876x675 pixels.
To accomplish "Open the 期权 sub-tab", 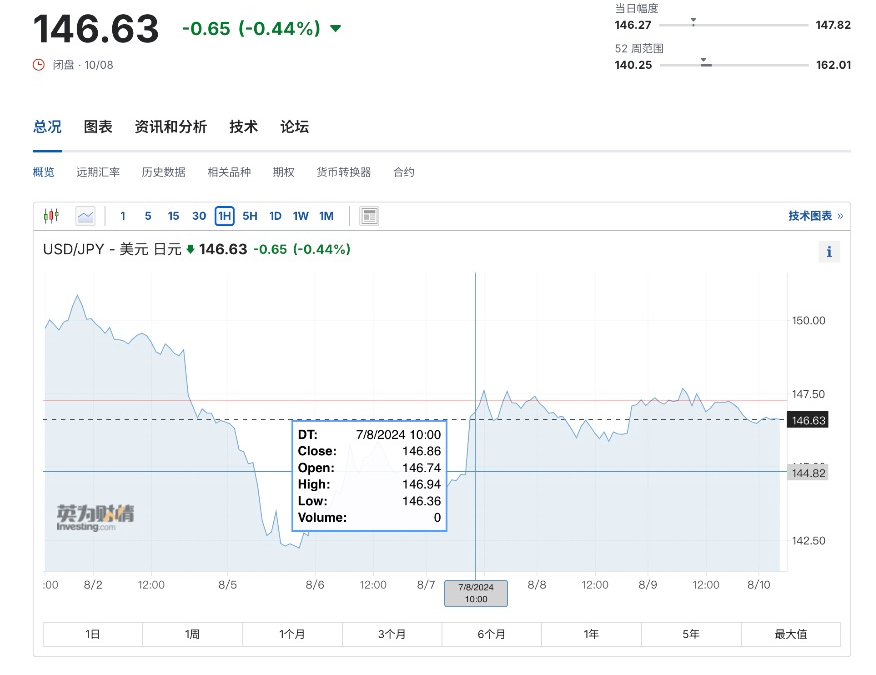I will 284,172.
